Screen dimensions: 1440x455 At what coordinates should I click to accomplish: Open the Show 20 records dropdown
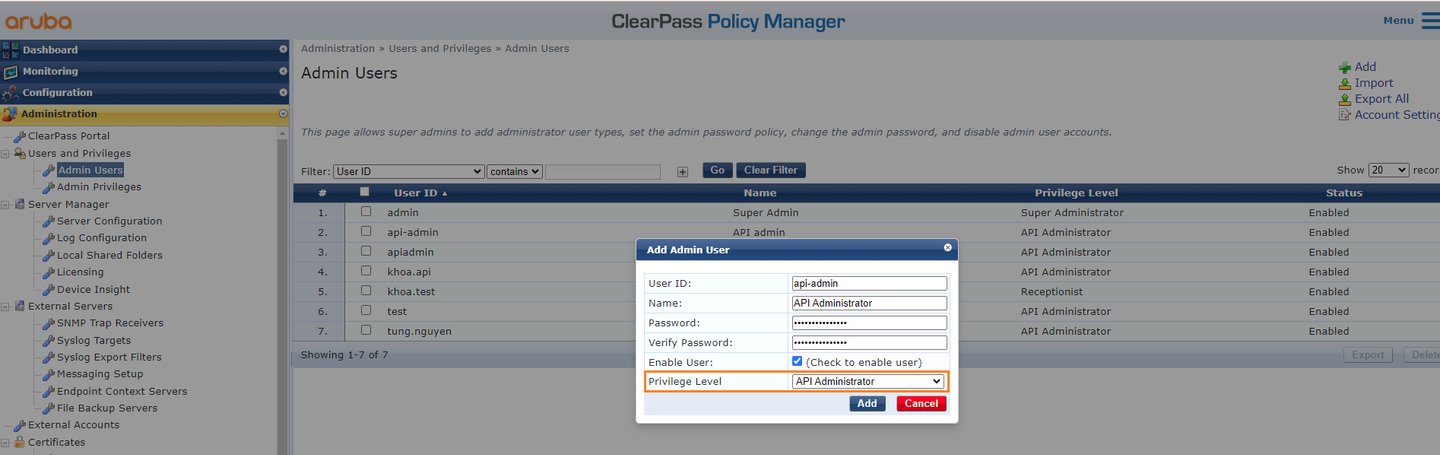[x=1388, y=171]
